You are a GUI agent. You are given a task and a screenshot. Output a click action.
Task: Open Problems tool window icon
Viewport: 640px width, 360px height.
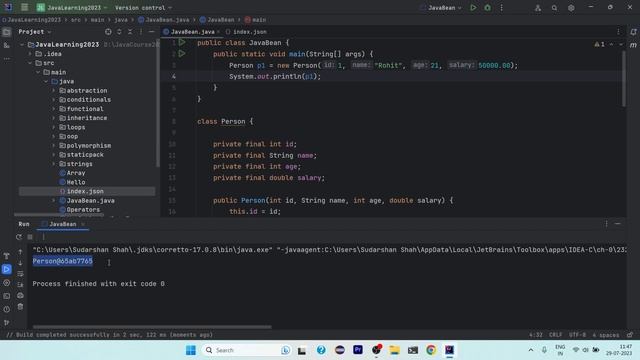click(7, 309)
